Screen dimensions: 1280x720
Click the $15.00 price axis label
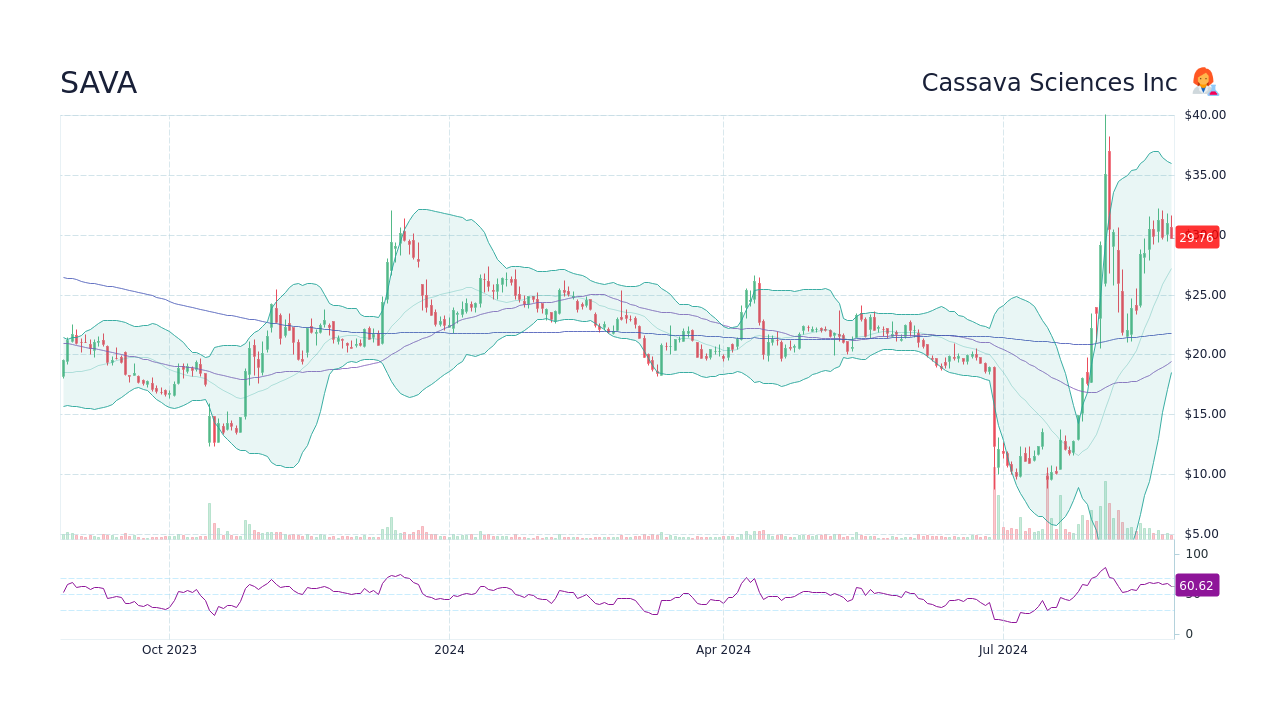pos(1205,414)
